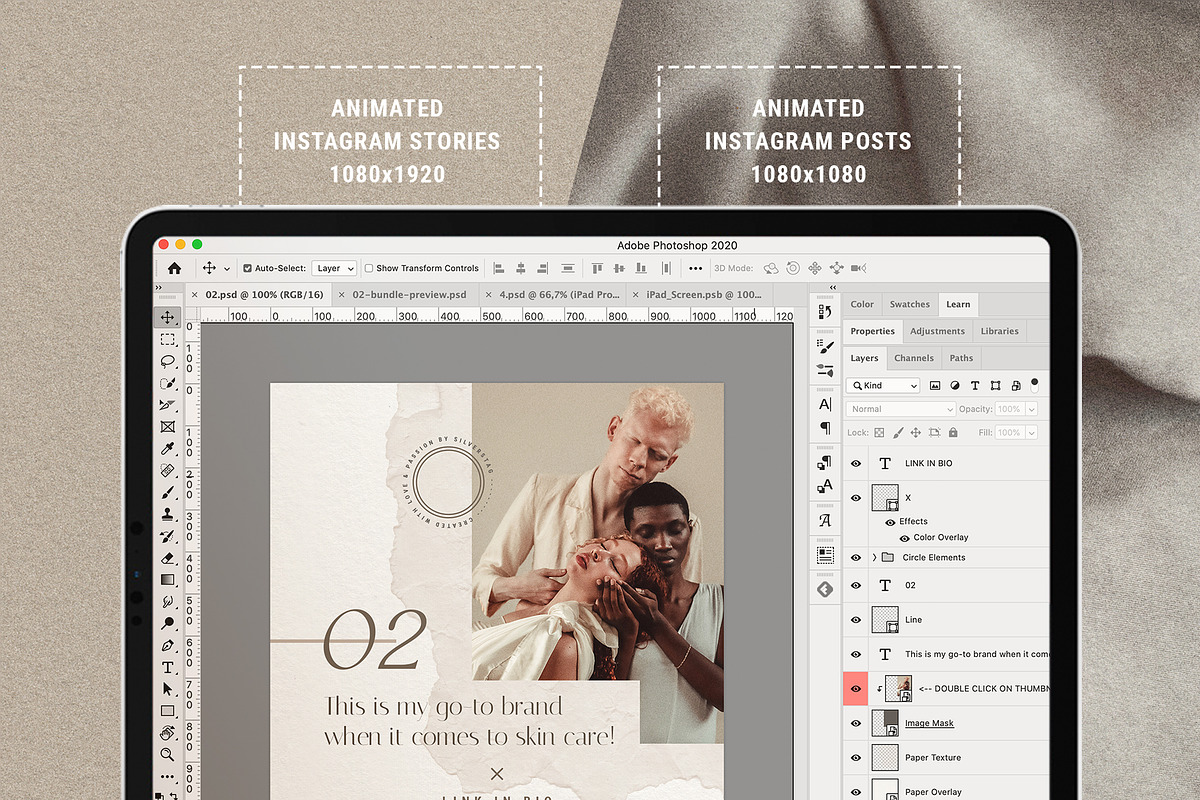The height and width of the screenshot is (800, 1200).
Task: Hide the X layer
Action: tap(855, 498)
